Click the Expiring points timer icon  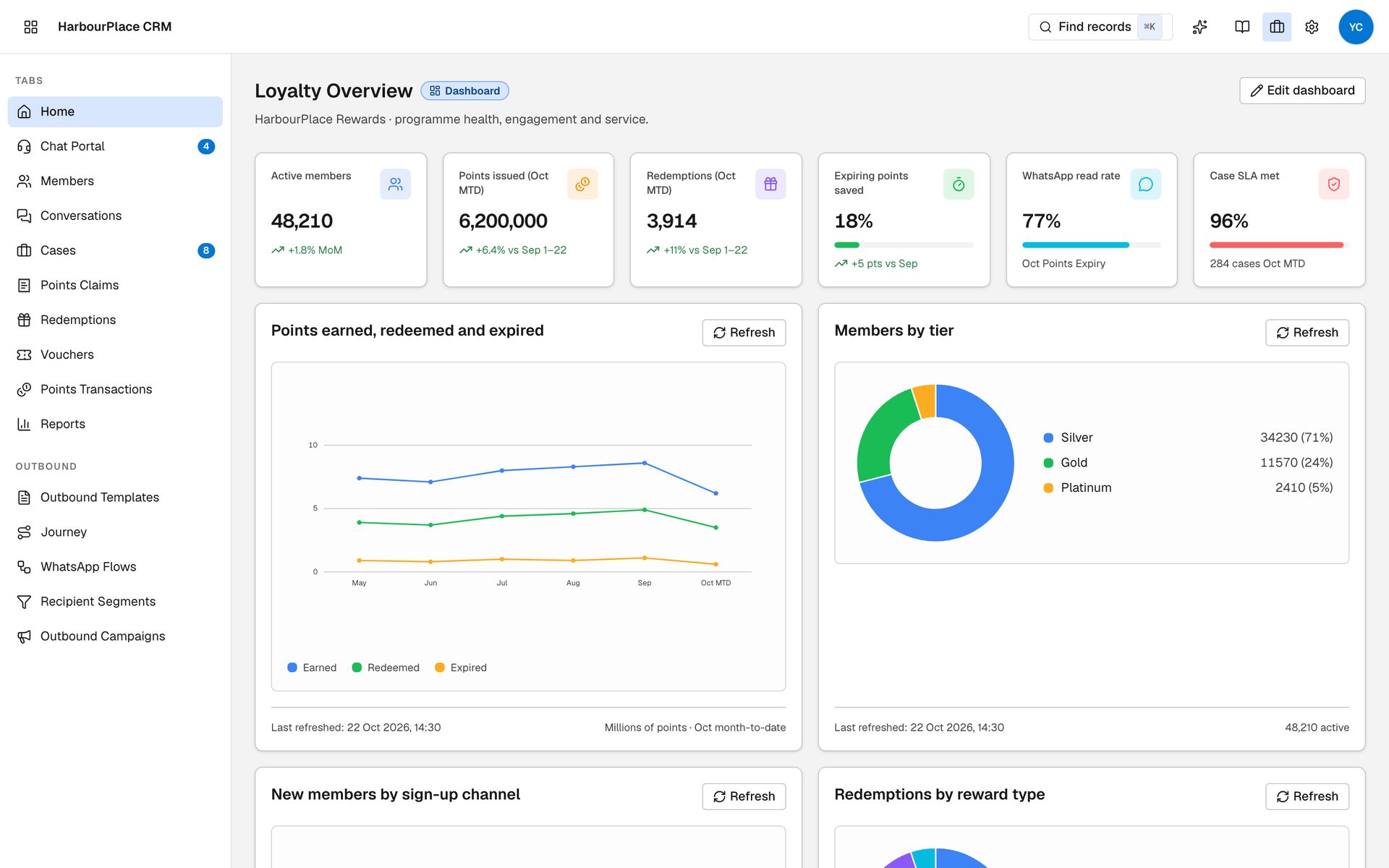[x=959, y=184]
